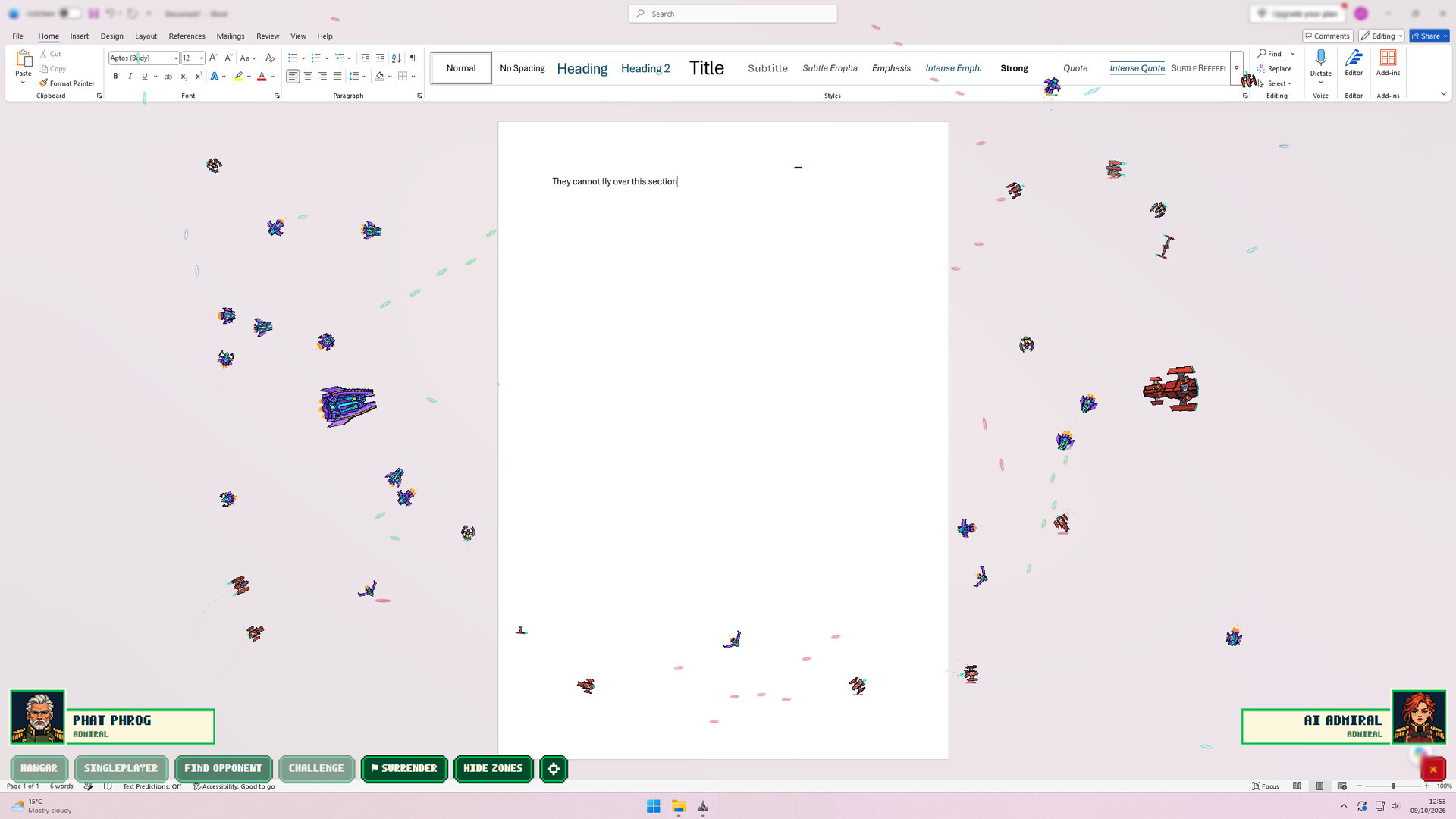Screen dimensions: 1456x819
Task: Apply italic formatting
Action: pos(130,76)
